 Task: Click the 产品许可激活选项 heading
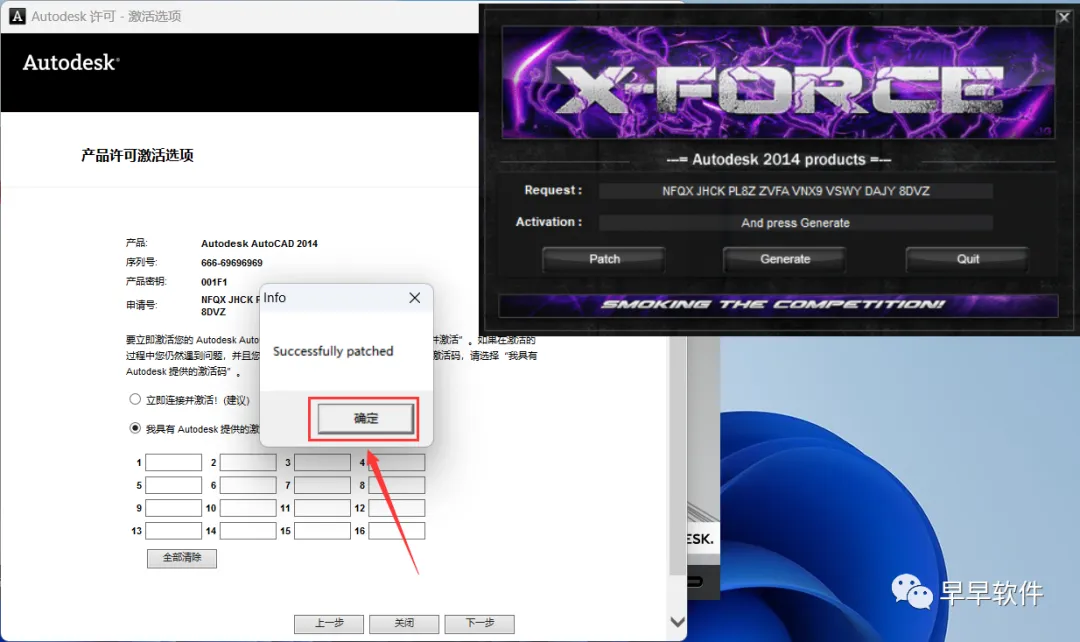tap(137, 156)
